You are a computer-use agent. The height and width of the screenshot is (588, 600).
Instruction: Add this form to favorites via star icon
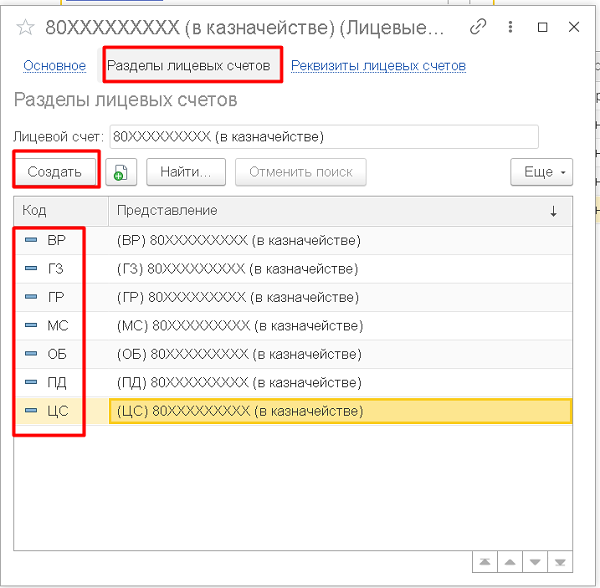(25, 27)
